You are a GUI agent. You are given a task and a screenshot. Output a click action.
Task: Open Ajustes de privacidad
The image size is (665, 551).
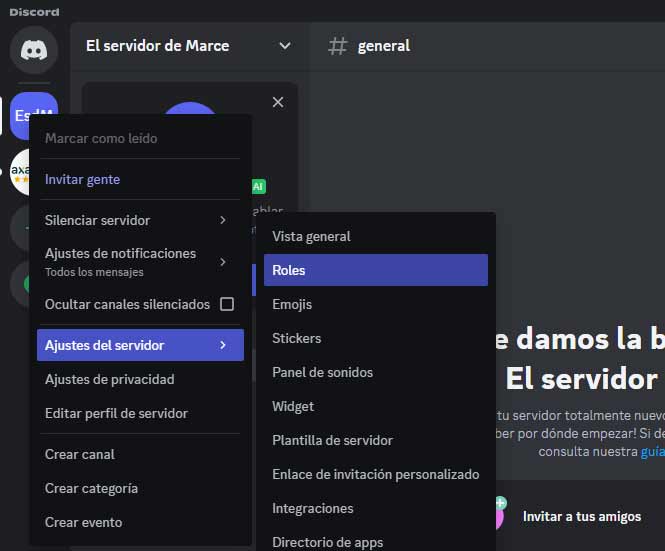click(x=140, y=379)
